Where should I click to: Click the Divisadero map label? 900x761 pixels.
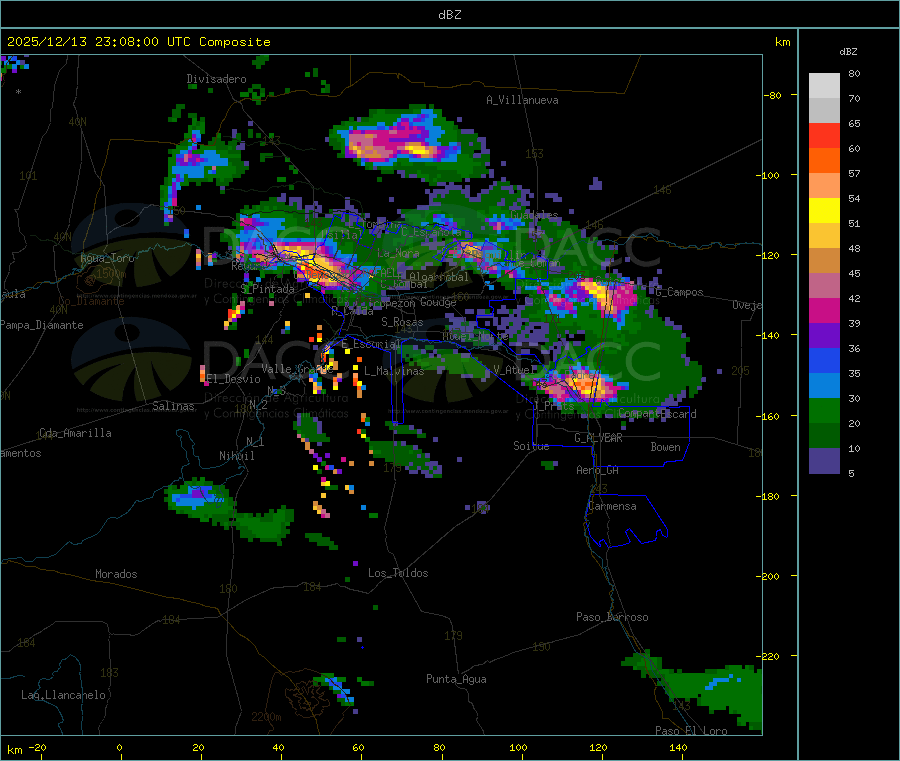tap(216, 78)
